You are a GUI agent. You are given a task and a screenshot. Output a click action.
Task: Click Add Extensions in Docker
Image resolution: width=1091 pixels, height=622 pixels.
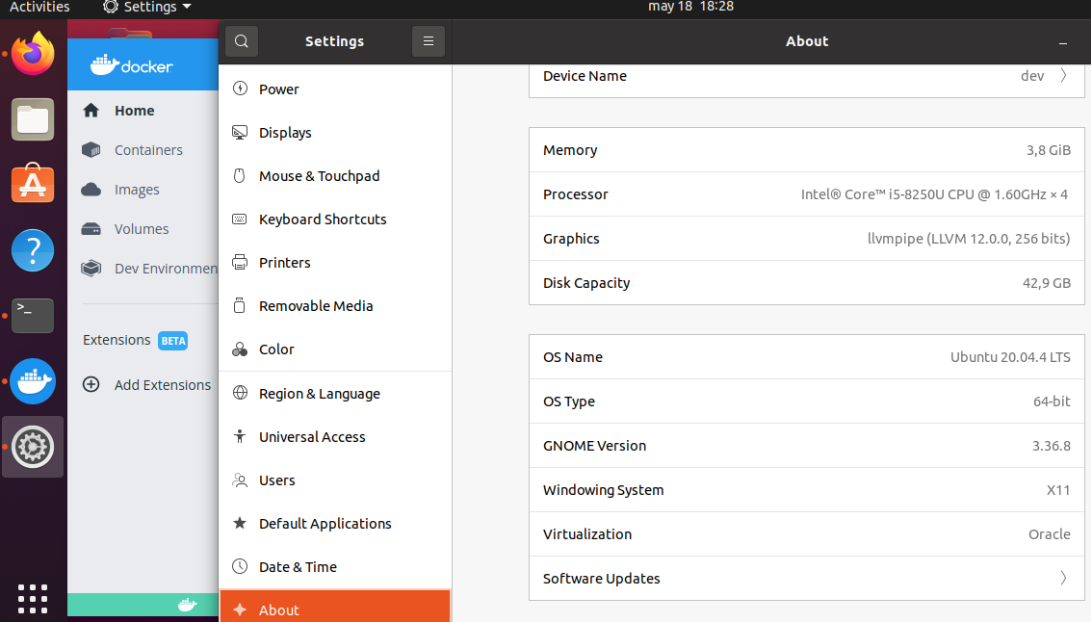(x=162, y=385)
